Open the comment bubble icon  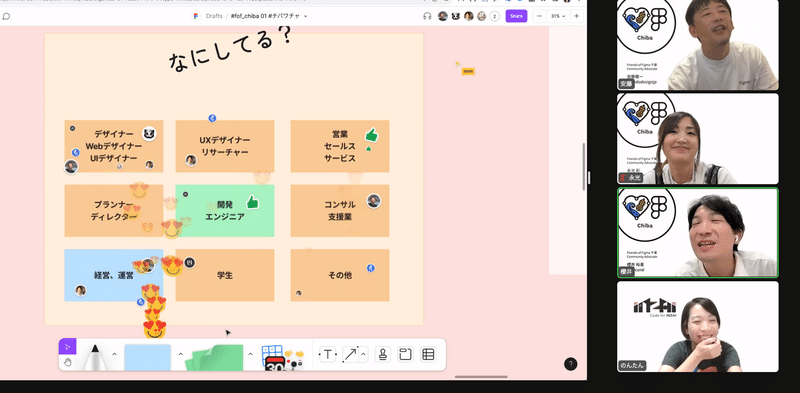coord(6,16)
